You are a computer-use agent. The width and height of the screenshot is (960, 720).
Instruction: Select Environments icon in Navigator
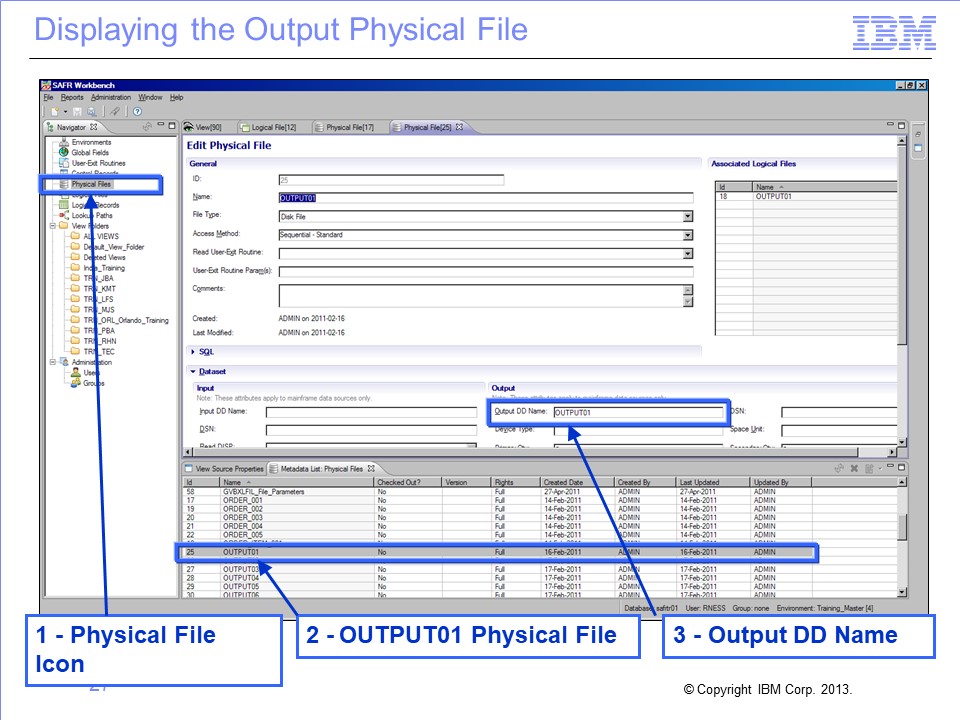[x=64, y=142]
